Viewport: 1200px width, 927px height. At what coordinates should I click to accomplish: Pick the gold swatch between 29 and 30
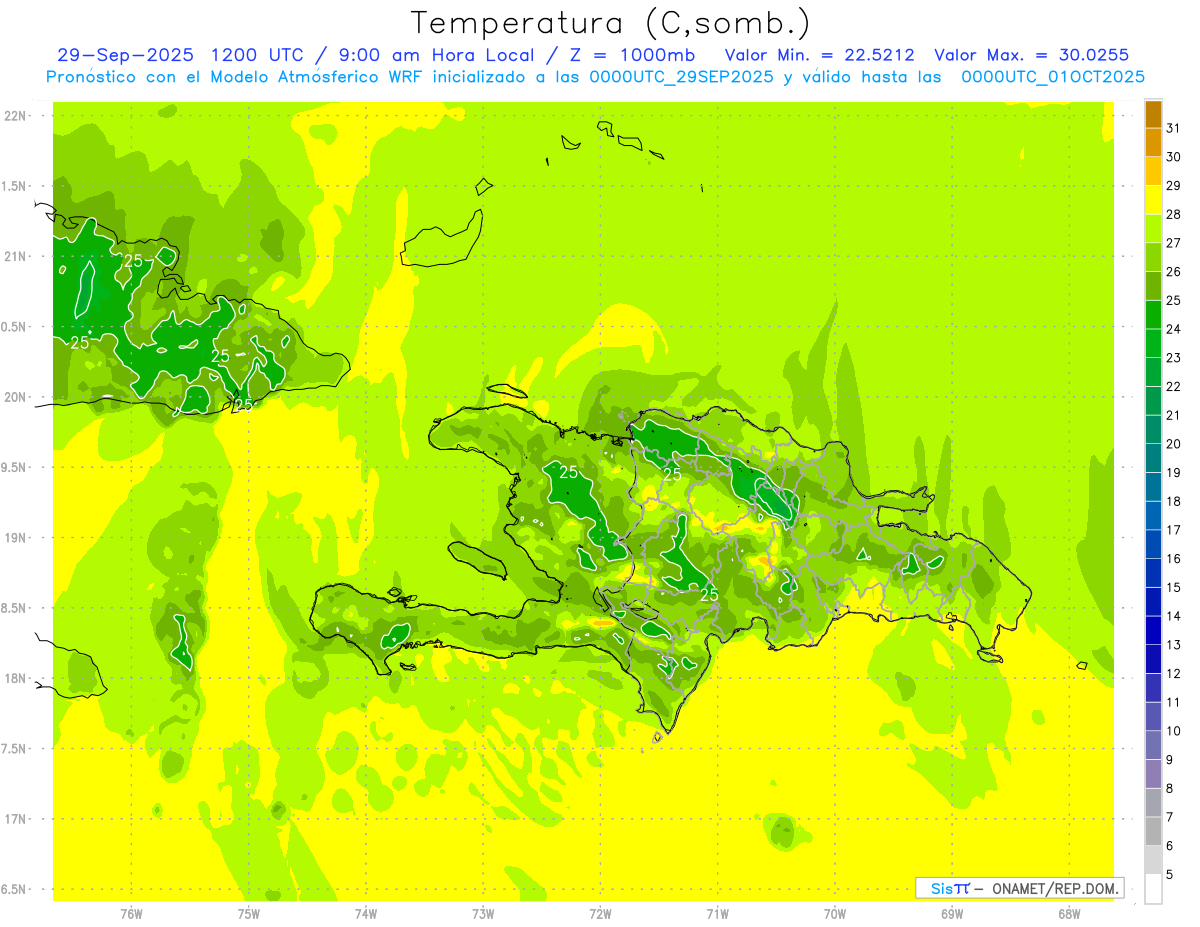point(1153,171)
